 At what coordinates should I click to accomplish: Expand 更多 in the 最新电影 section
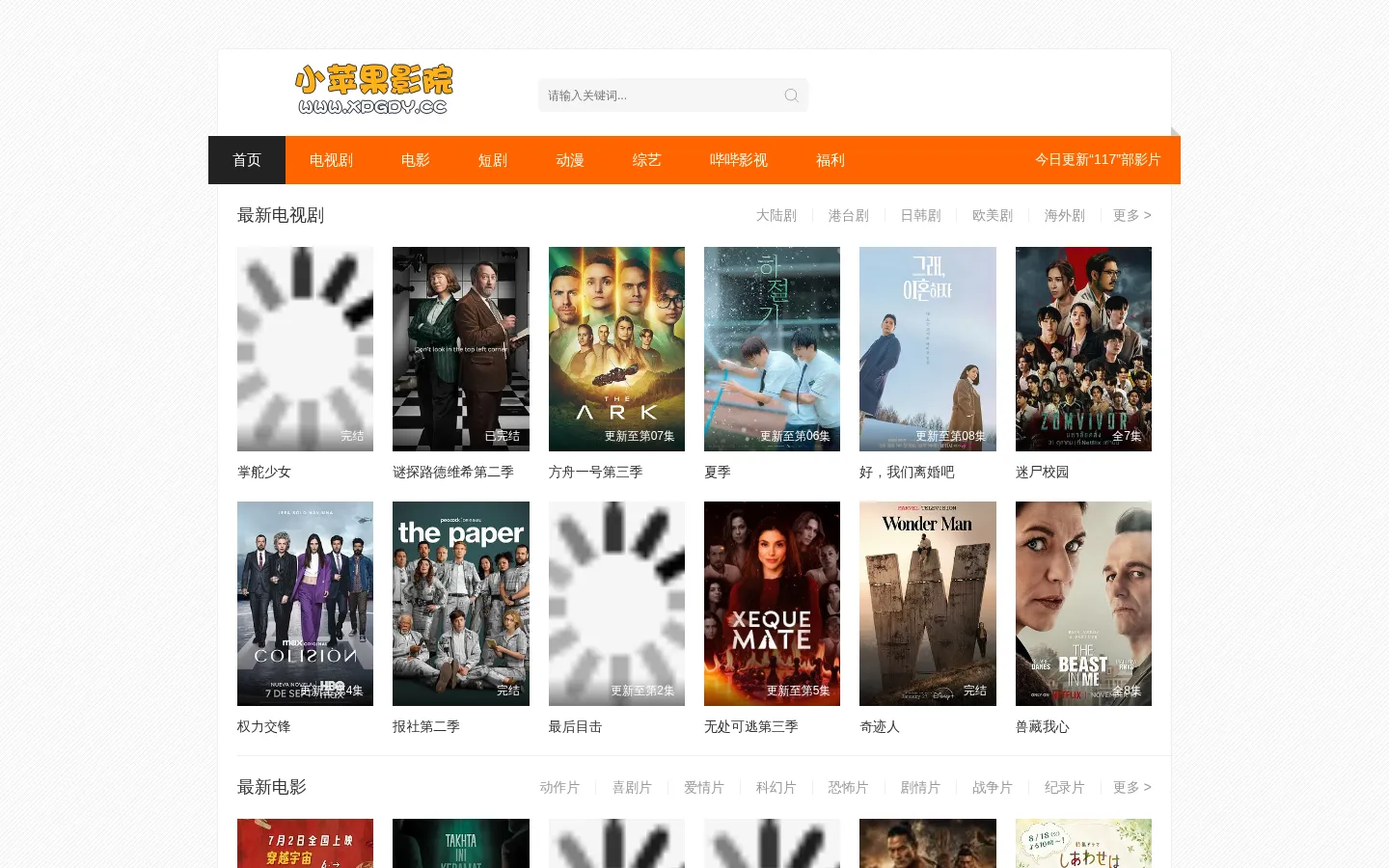[1132, 787]
